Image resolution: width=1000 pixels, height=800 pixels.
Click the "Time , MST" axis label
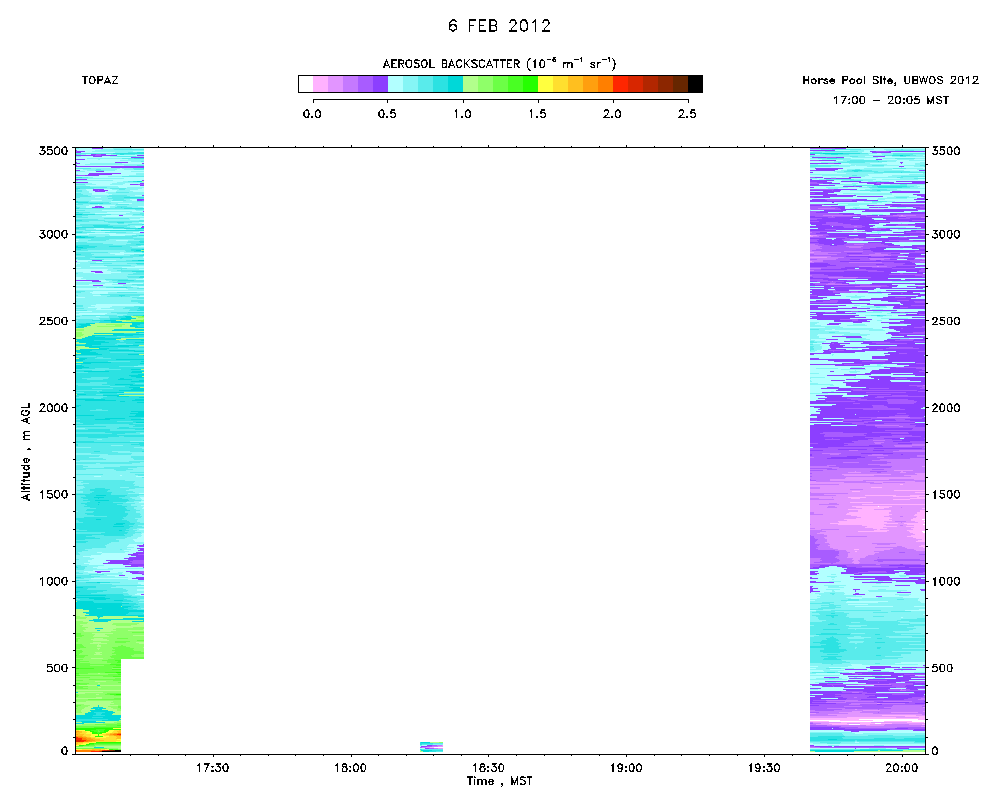(x=499, y=781)
